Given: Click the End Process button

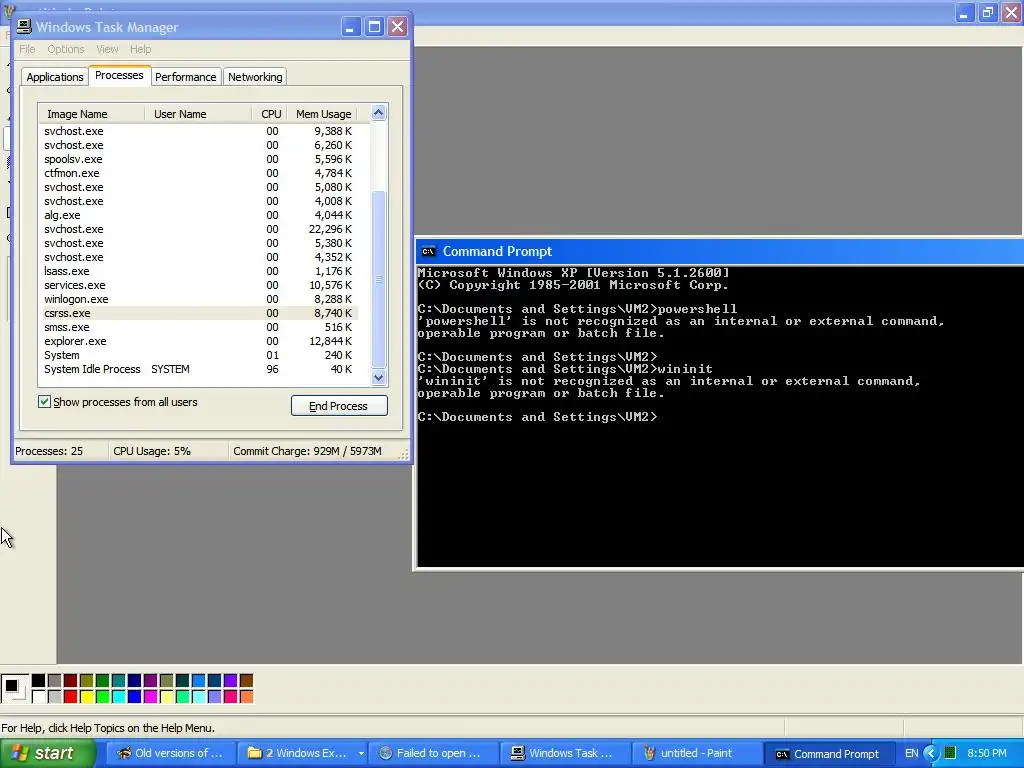Looking at the screenshot, I should [x=339, y=406].
